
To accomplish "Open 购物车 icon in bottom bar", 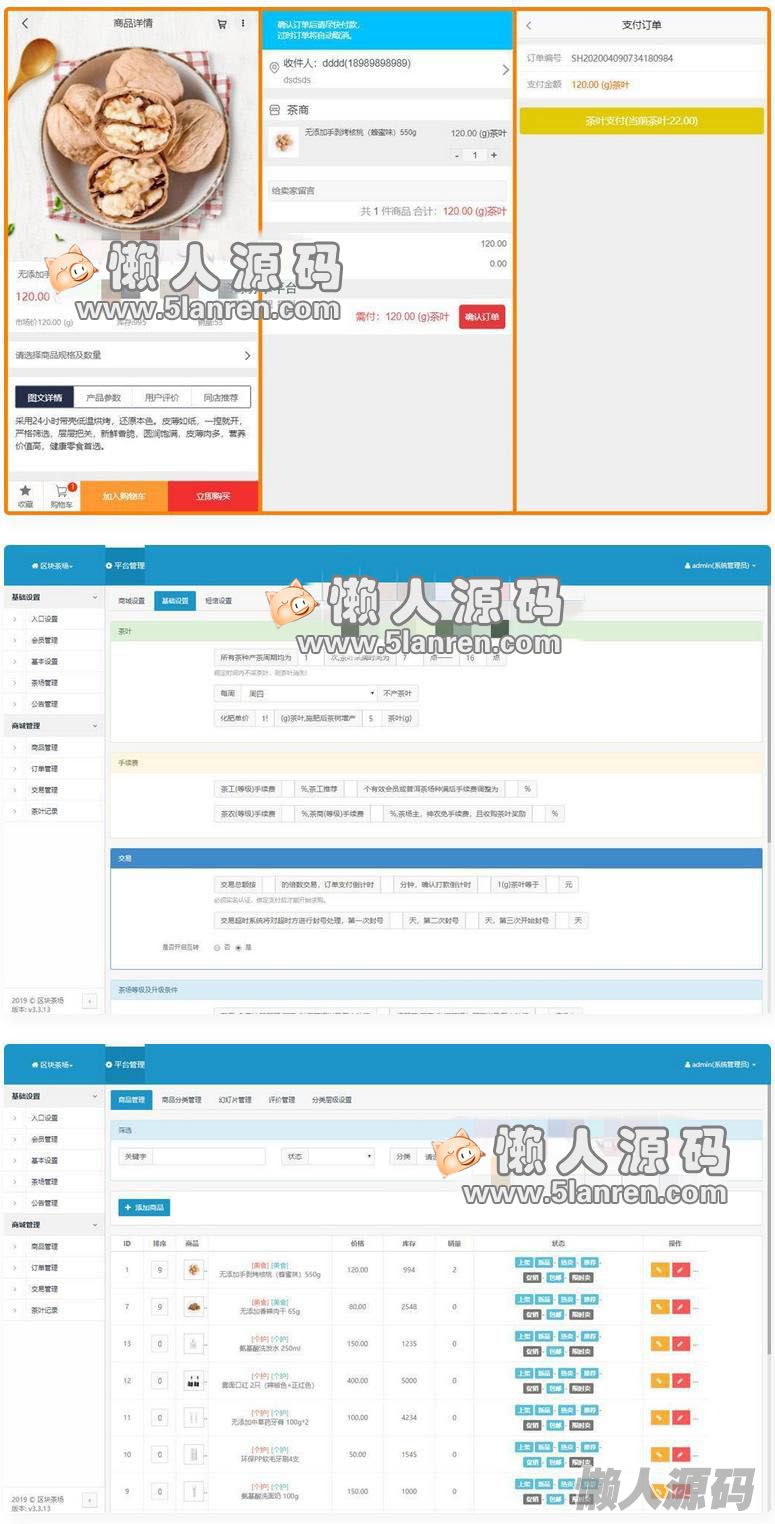I will [x=63, y=492].
